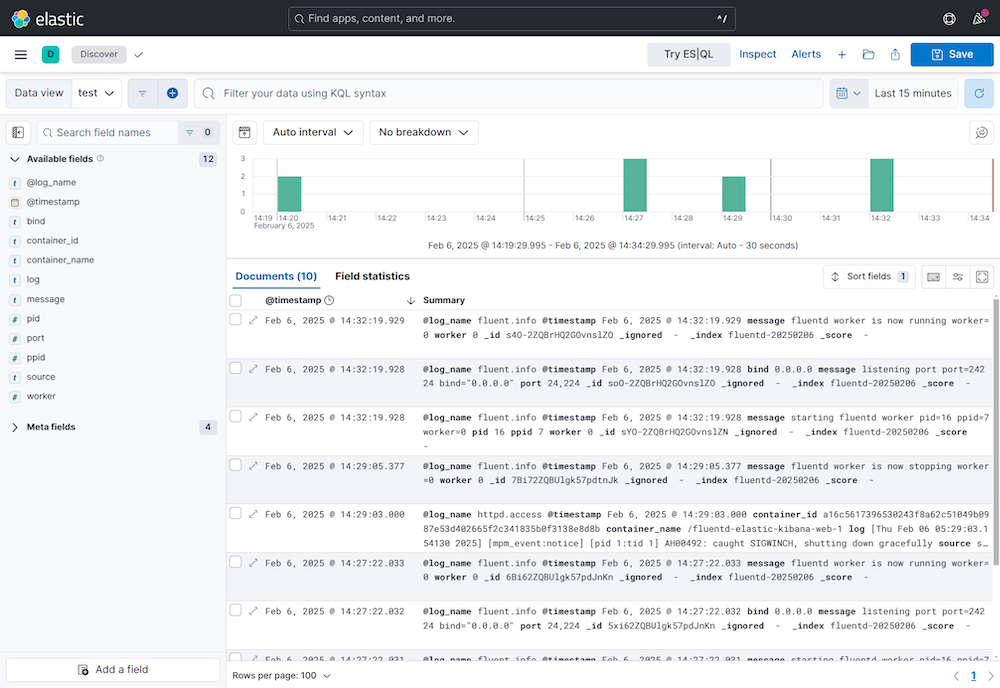Click the KQL query input
The height and width of the screenshot is (688, 1000).
(x=508, y=93)
